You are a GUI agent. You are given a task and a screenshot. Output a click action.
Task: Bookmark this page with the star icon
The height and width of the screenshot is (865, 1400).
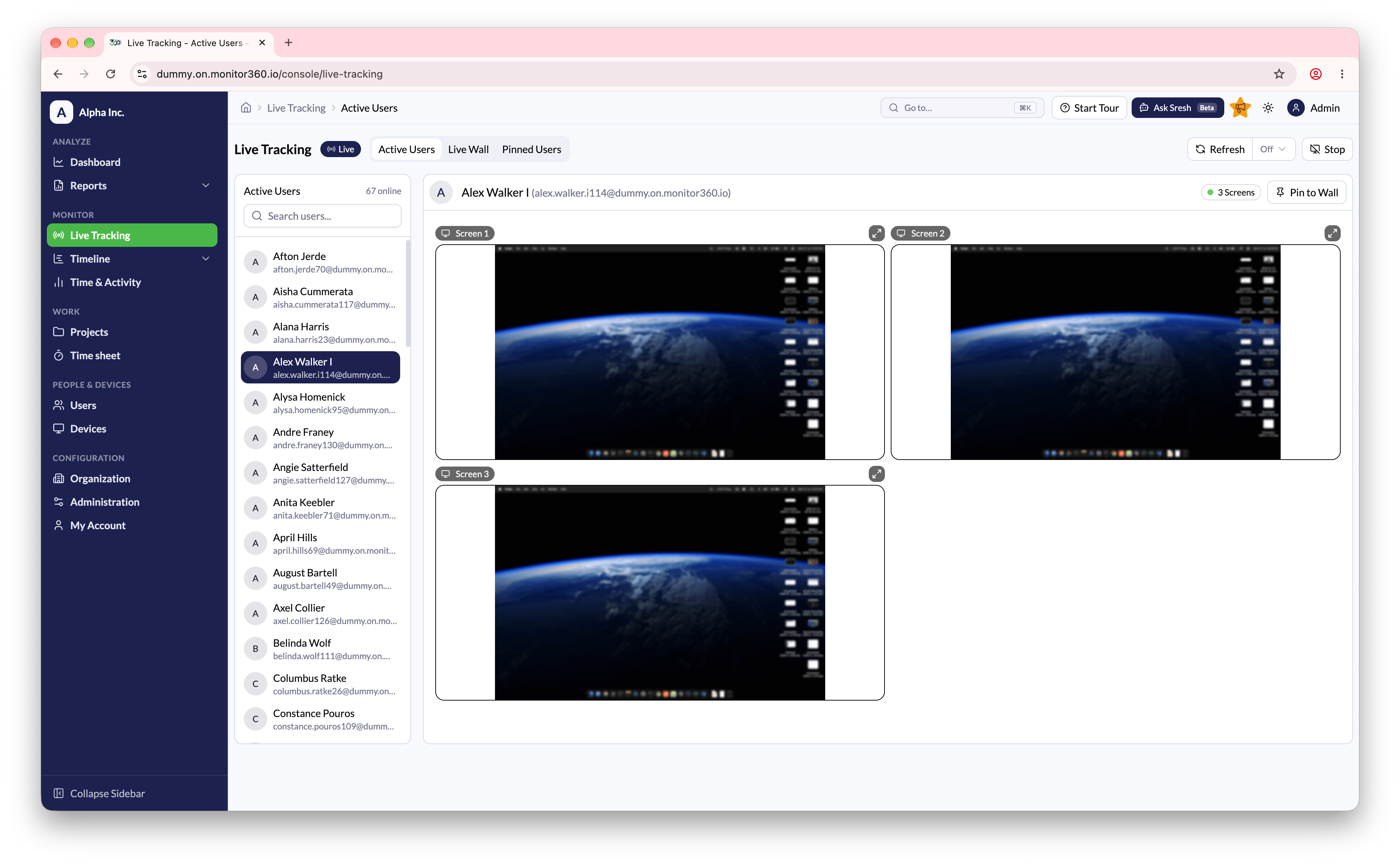coord(1279,74)
